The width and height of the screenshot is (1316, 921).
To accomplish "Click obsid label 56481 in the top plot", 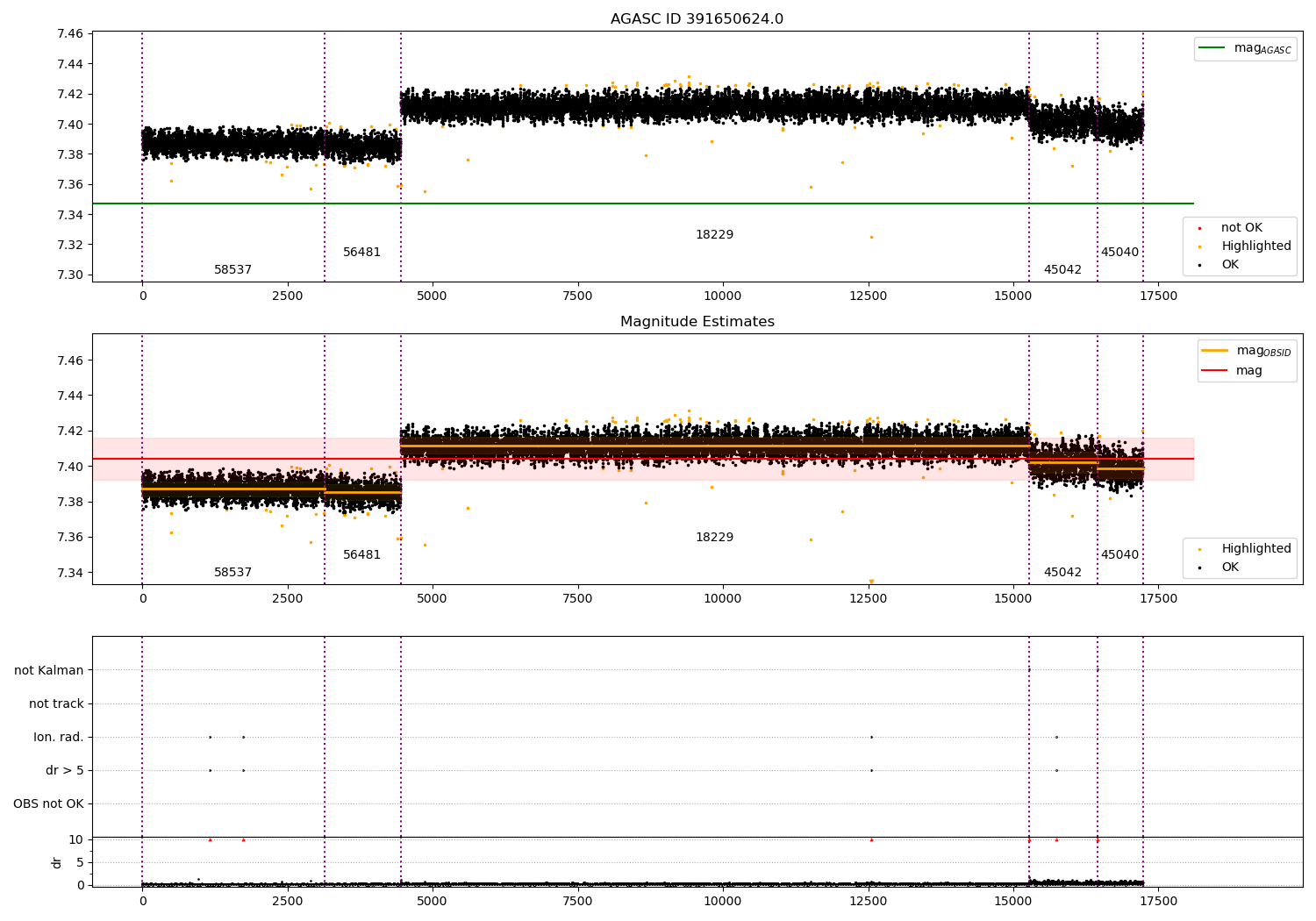I will 361,253.
